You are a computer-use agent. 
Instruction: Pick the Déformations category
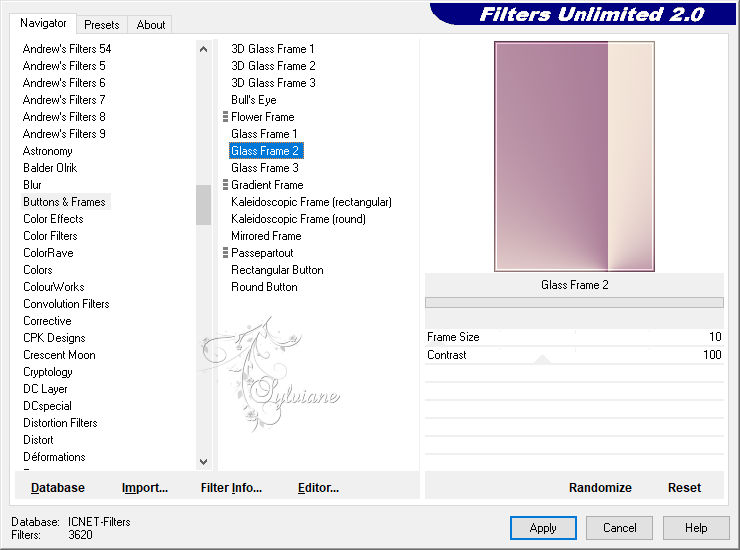click(x=54, y=457)
